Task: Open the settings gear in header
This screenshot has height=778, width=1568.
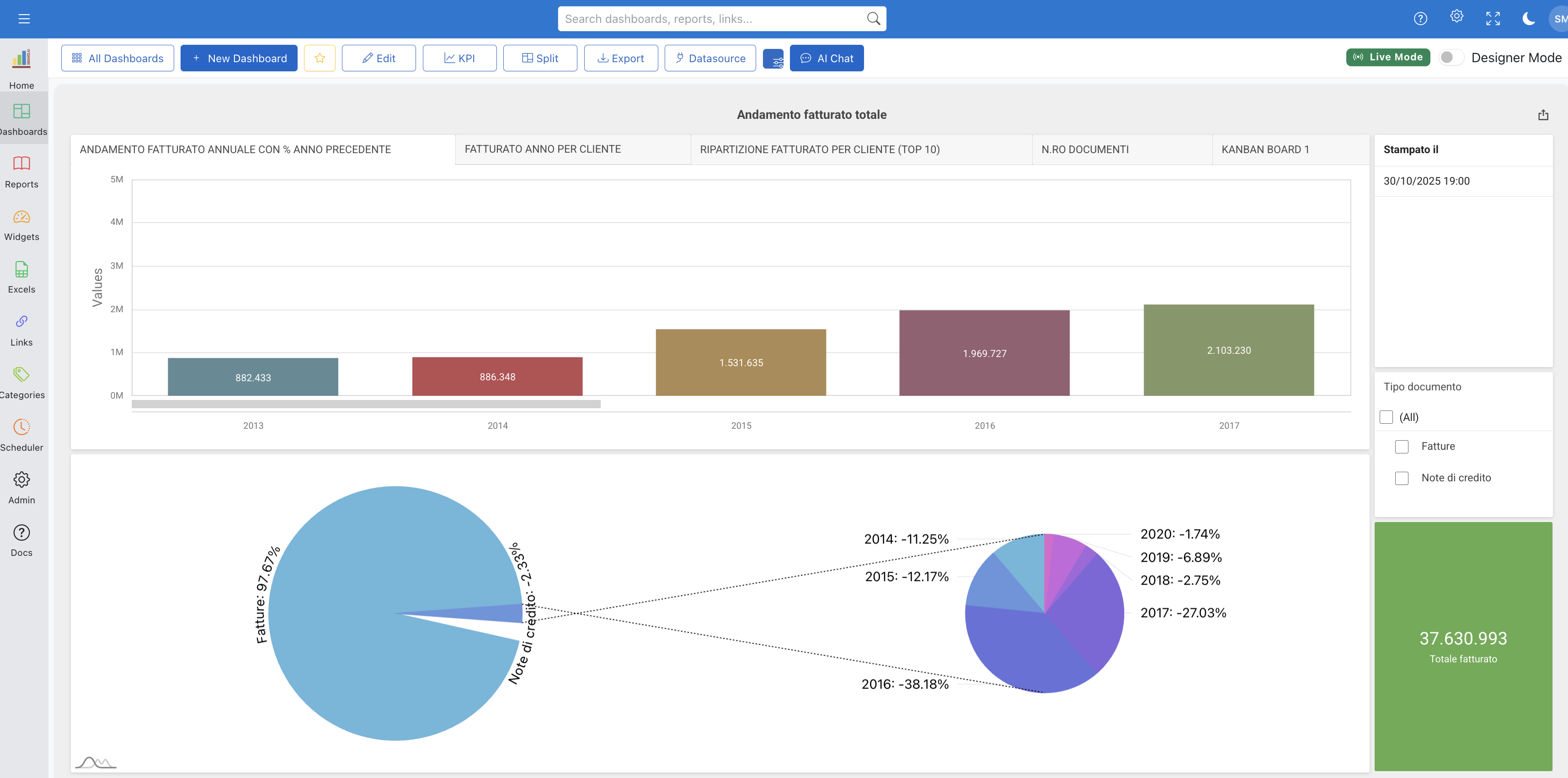Action: [1456, 16]
